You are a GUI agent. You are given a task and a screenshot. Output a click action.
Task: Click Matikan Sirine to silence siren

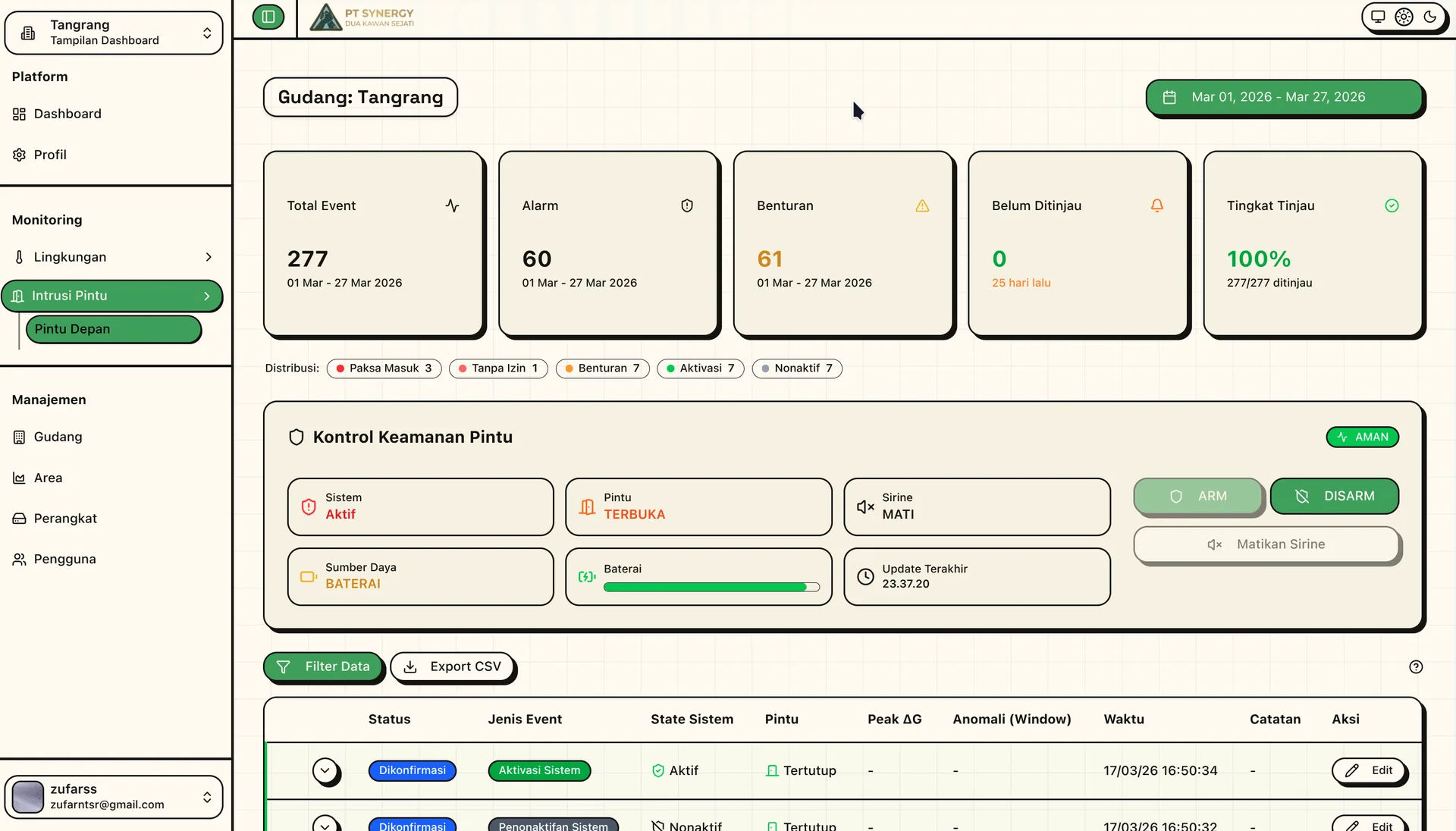pyautogui.click(x=1266, y=544)
